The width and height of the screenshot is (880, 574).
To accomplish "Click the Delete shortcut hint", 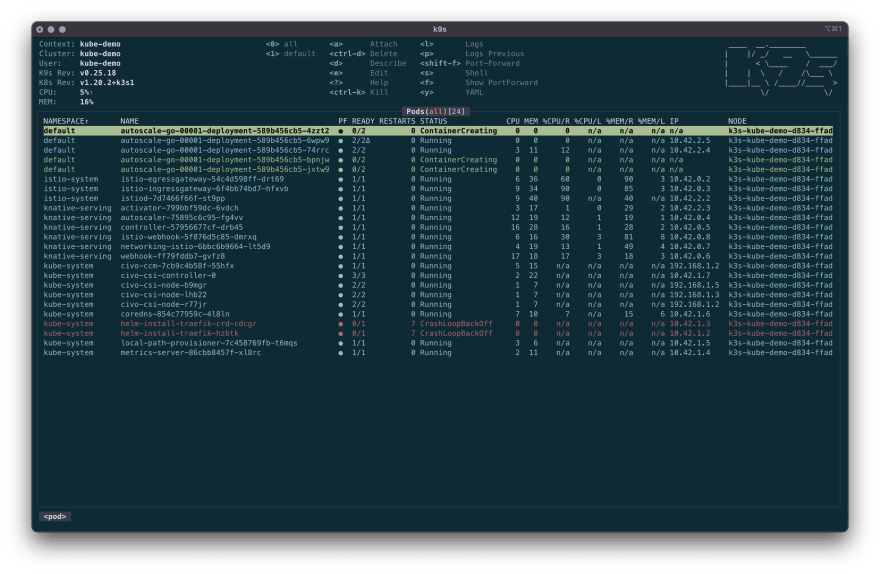I will [383, 54].
